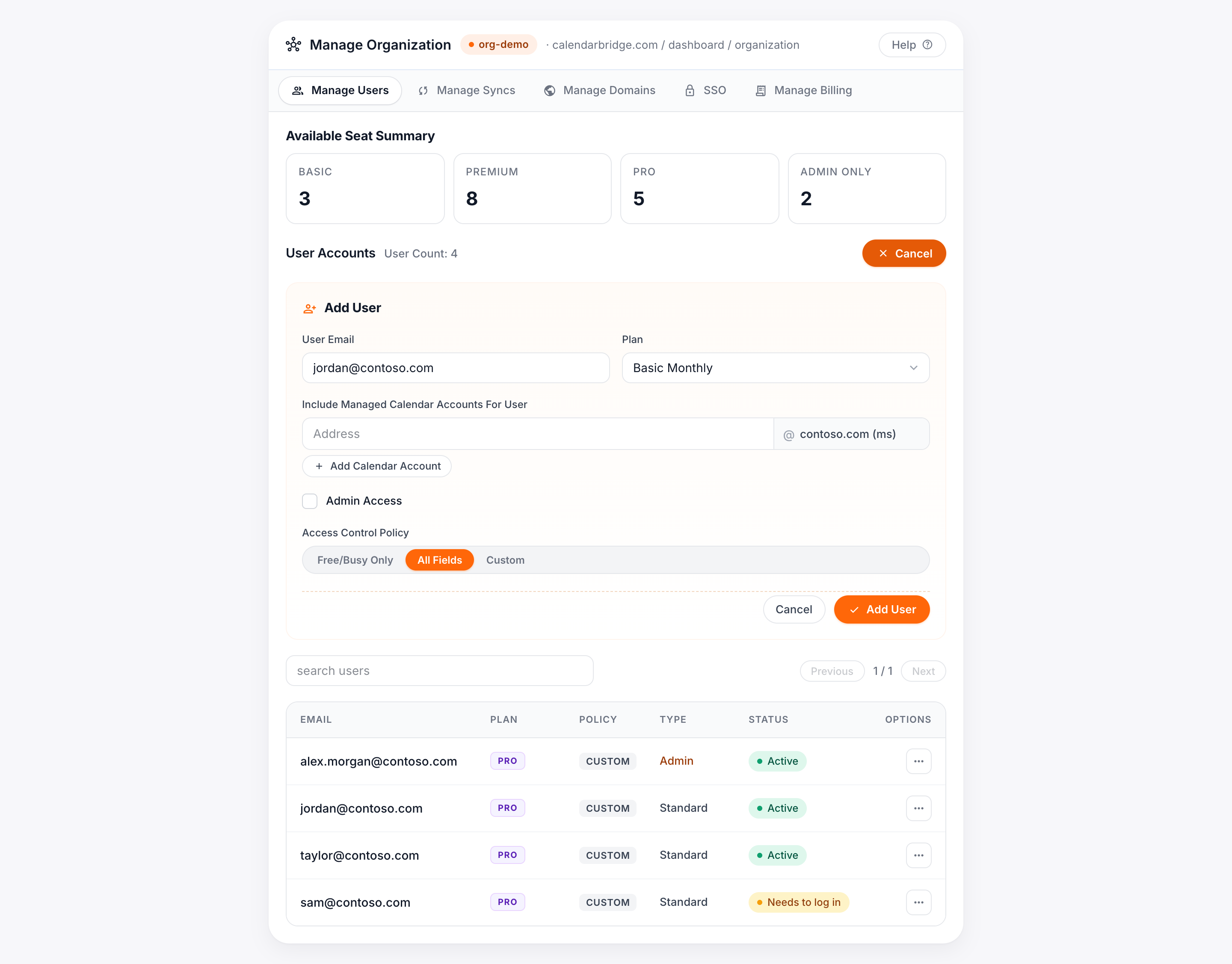Select the All Fields orange policy pill
This screenshot has width=1232, height=964.
click(439, 560)
